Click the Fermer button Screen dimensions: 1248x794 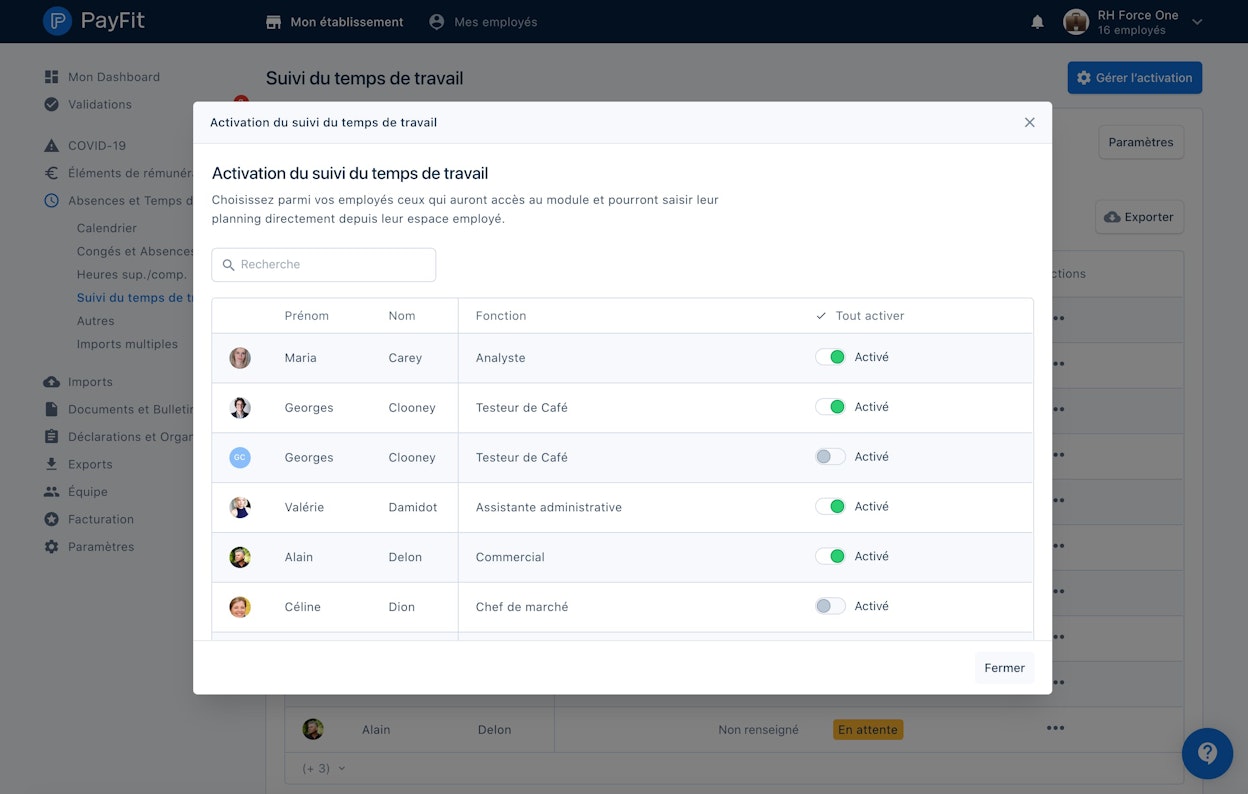point(1004,668)
